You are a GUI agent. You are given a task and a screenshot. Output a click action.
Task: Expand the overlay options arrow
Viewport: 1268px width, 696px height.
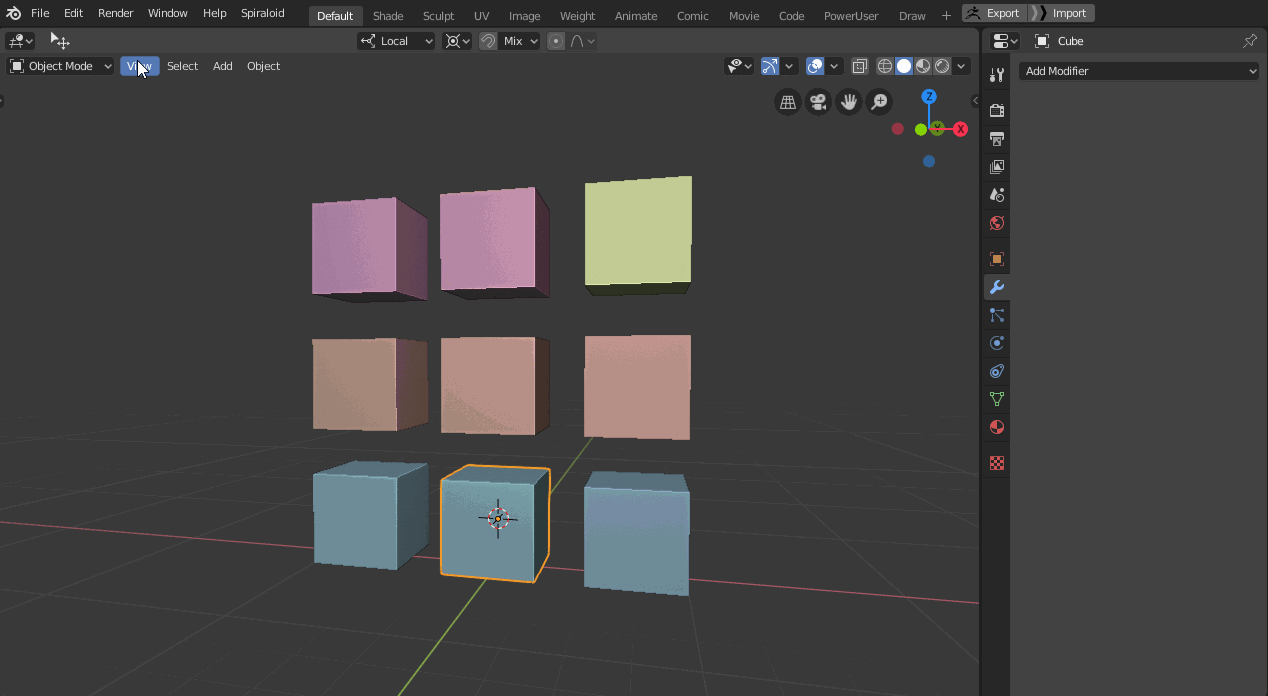(x=834, y=66)
